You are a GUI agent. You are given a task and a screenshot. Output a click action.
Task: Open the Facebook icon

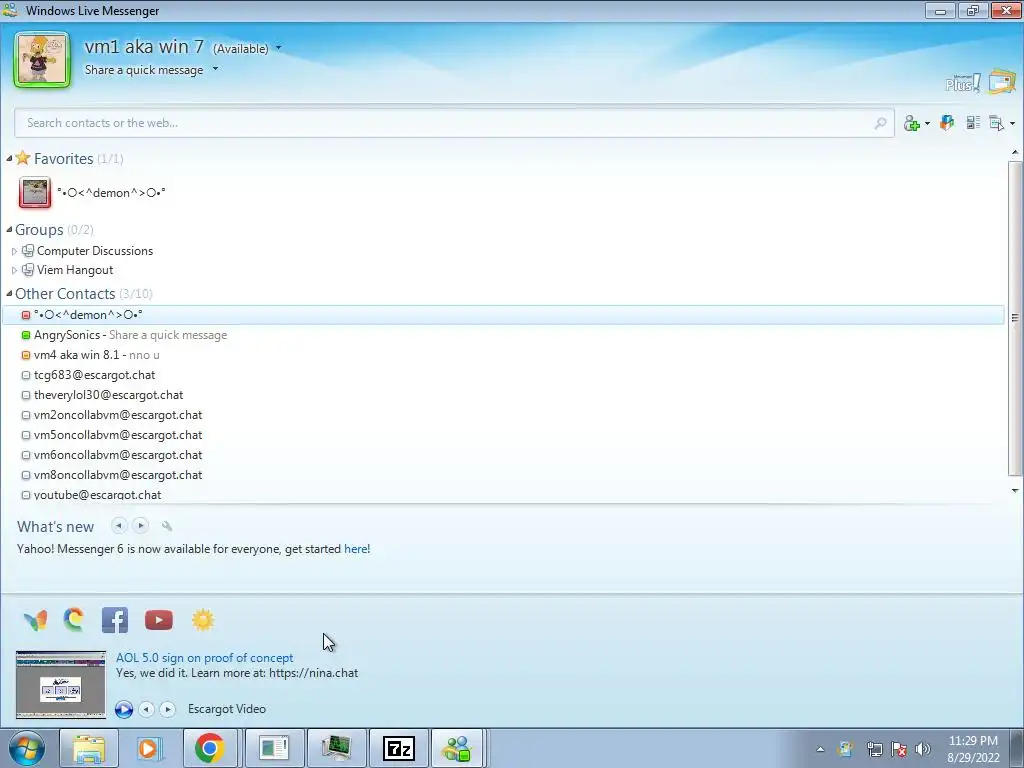click(115, 620)
